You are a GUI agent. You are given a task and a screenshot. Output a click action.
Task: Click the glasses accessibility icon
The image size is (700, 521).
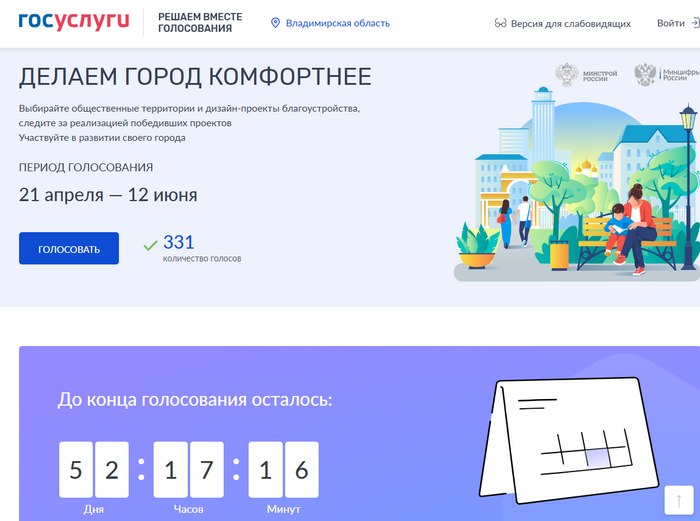(501, 23)
